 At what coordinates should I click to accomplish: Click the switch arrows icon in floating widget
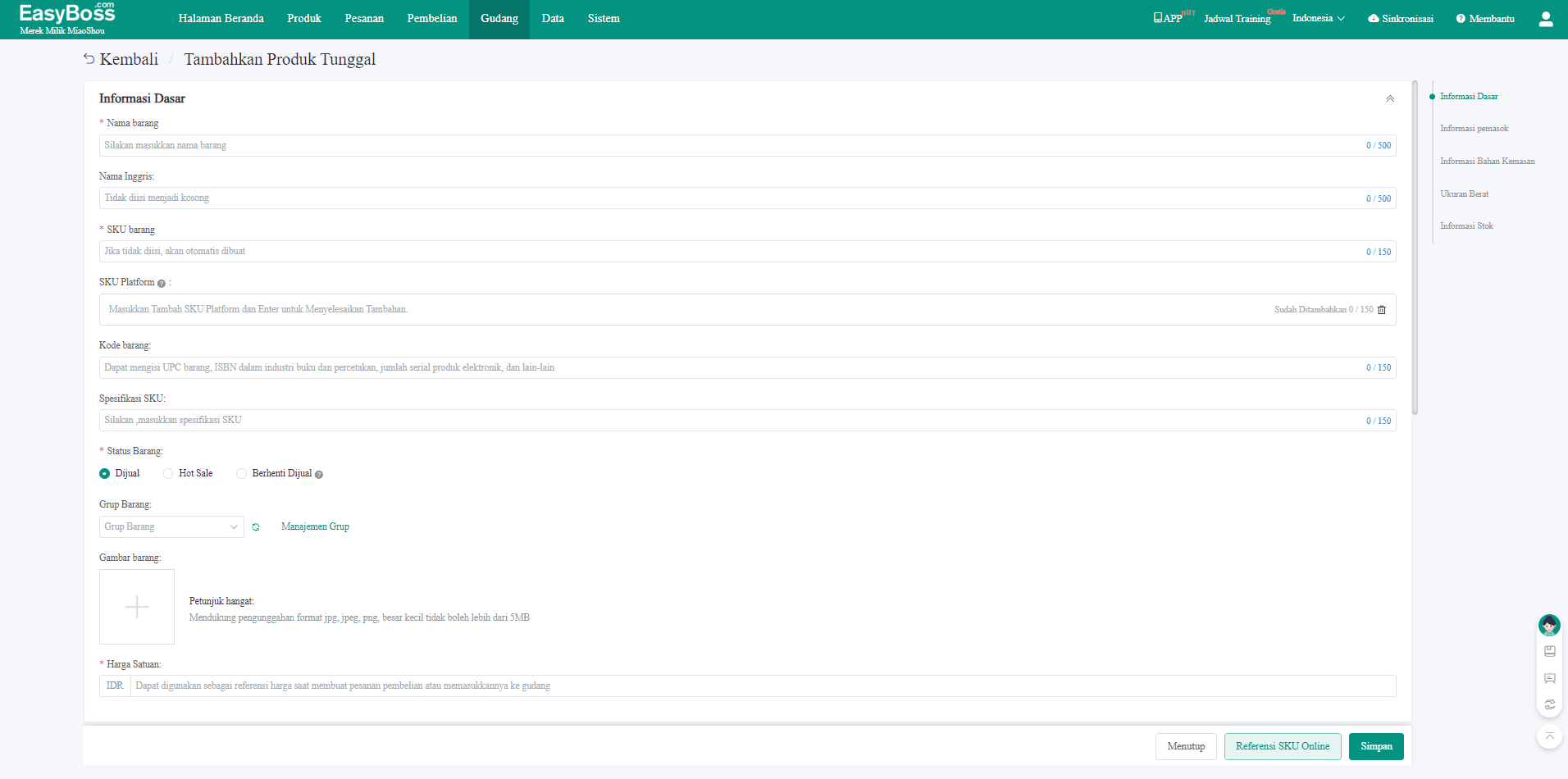coord(1550,704)
